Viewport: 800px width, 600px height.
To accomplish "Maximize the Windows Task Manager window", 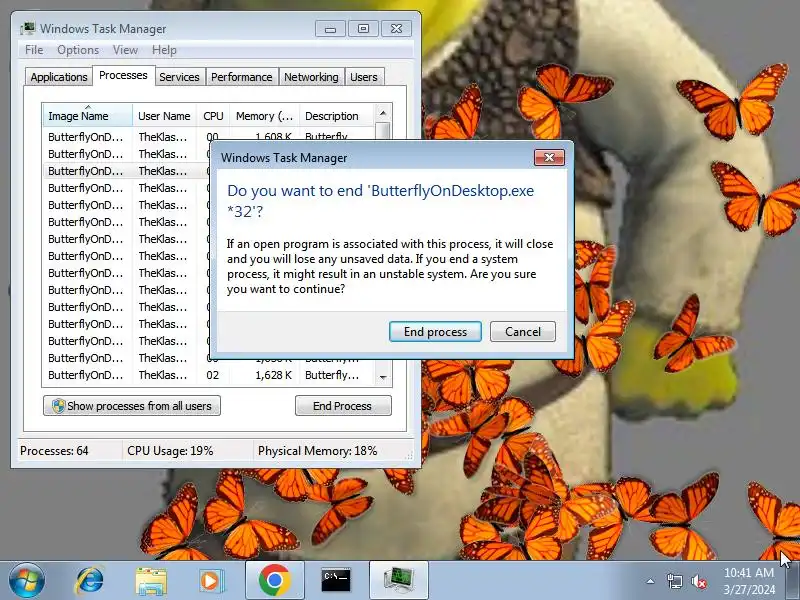I will pos(363,29).
